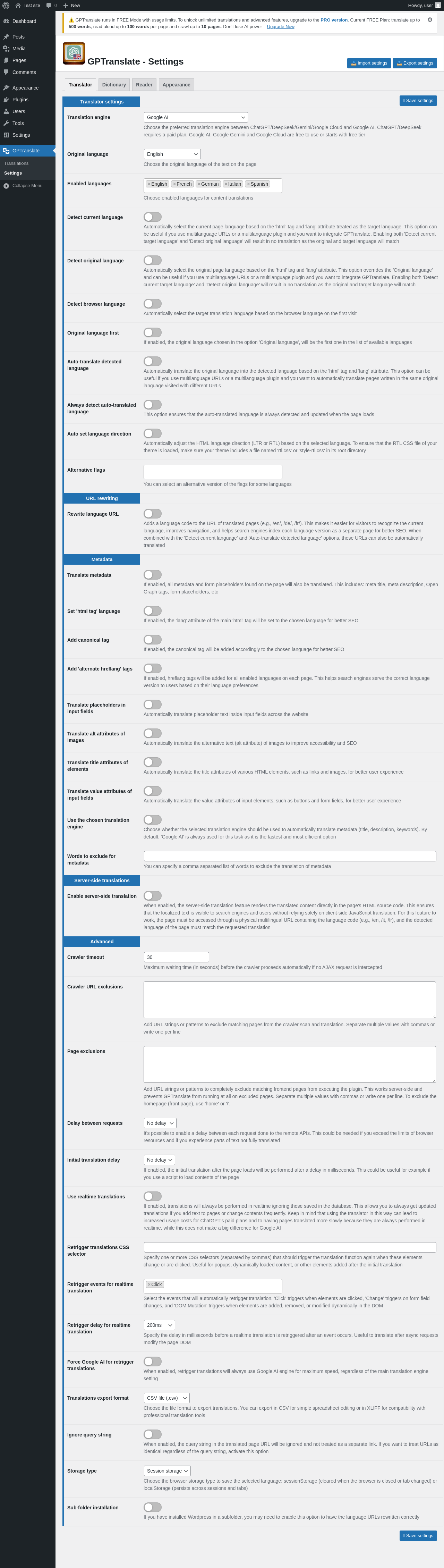Viewport: 444px width, 1568px height.
Task: Click the Plugins icon in sidebar
Action: pyautogui.click(x=6, y=100)
